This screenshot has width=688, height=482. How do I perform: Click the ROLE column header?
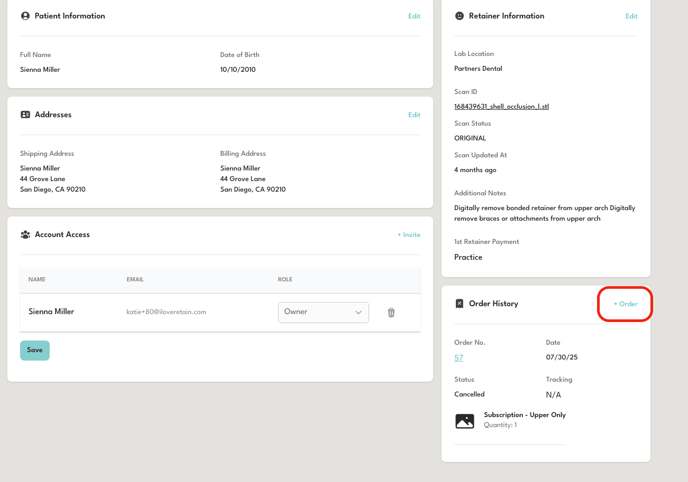point(287,280)
